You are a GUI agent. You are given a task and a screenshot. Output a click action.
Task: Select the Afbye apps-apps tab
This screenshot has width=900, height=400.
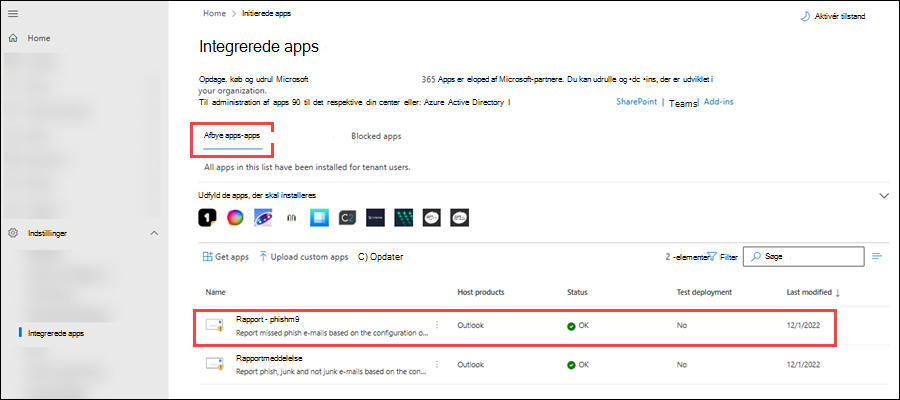[x=232, y=136]
